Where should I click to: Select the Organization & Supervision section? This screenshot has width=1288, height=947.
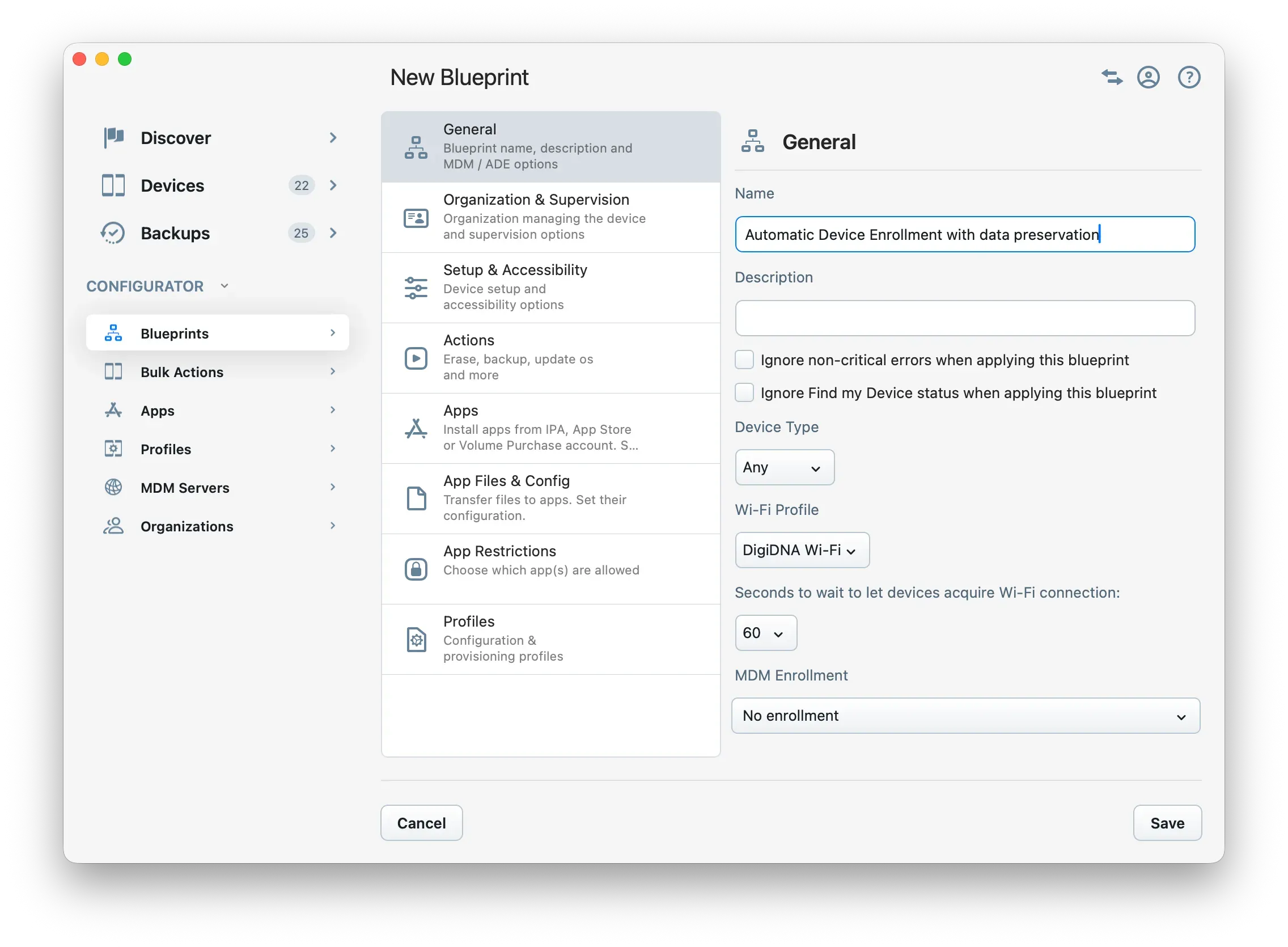pyautogui.click(x=550, y=217)
